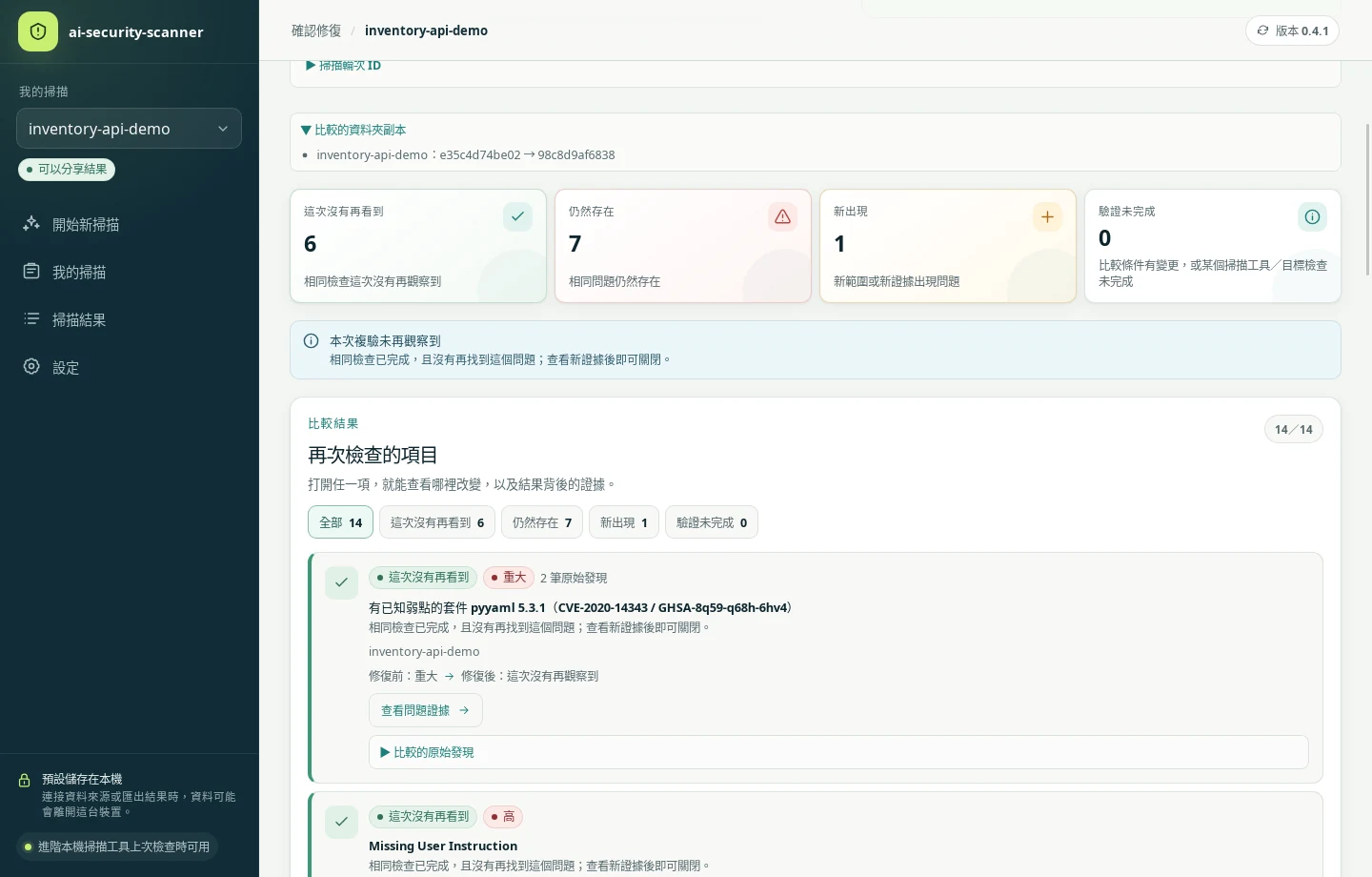
Task: Click the arrow icon in 查看問題證據 button
Action: [464, 710]
